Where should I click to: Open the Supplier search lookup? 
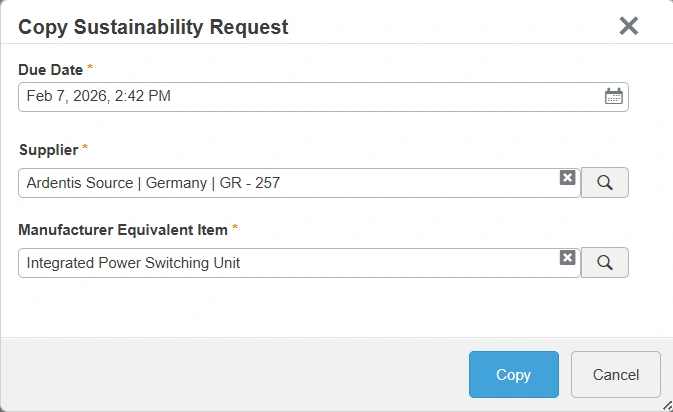pyautogui.click(x=605, y=183)
